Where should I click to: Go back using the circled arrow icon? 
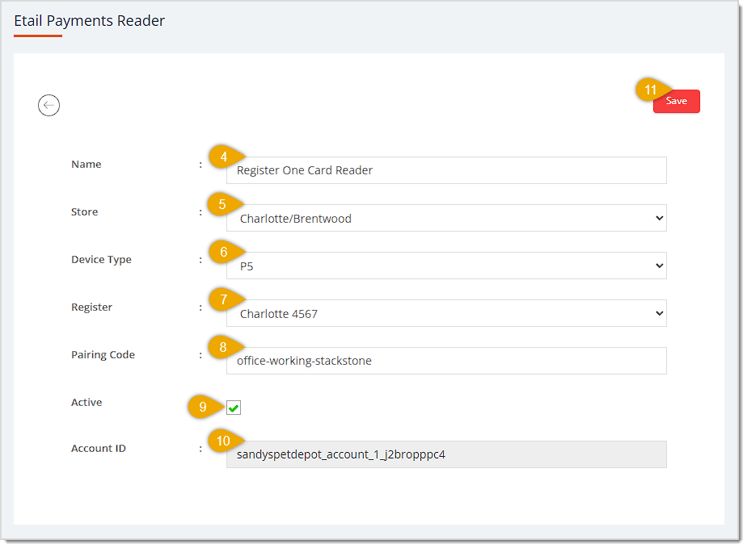coord(49,105)
